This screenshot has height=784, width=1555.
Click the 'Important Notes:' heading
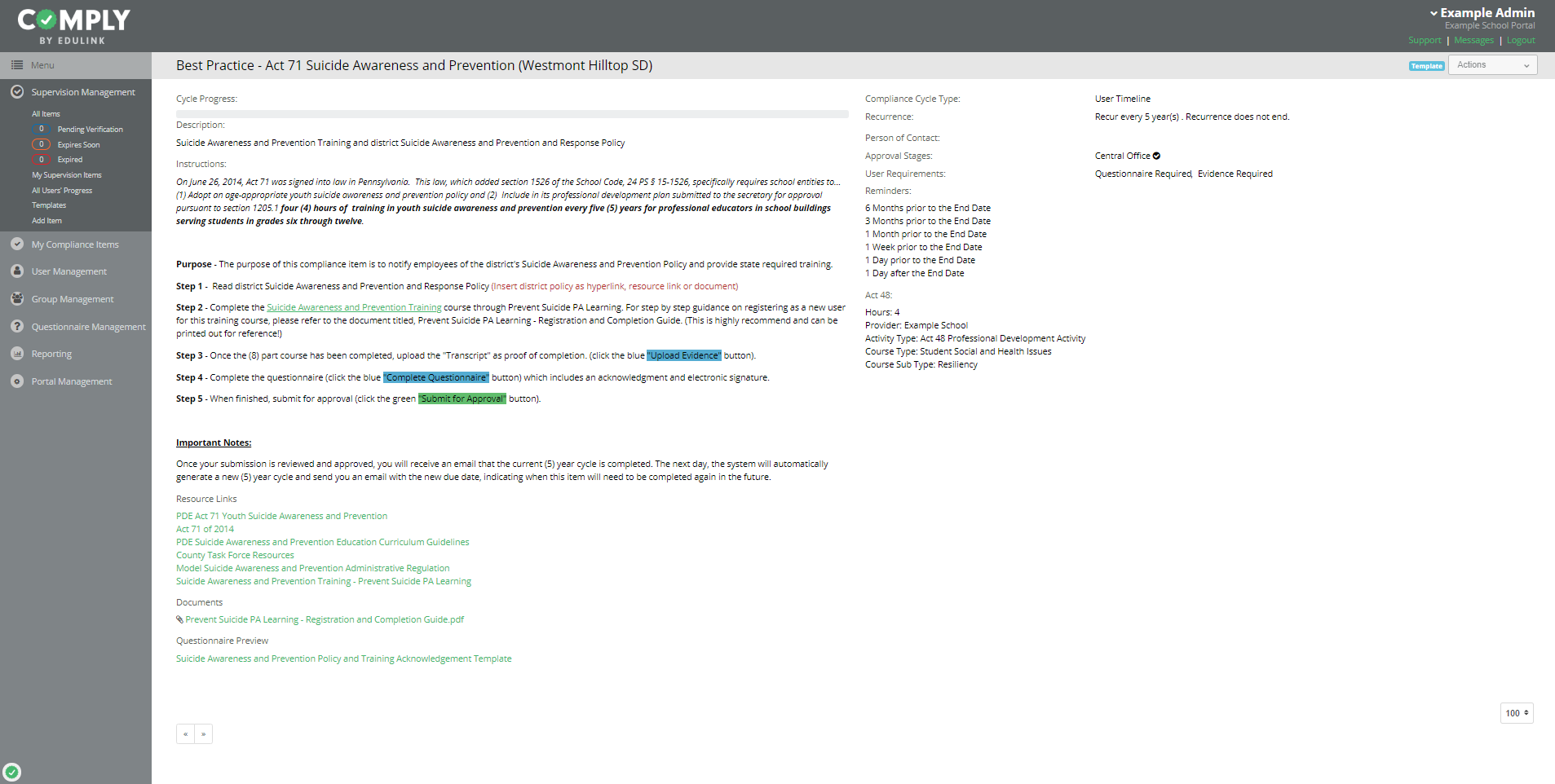pos(214,443)
